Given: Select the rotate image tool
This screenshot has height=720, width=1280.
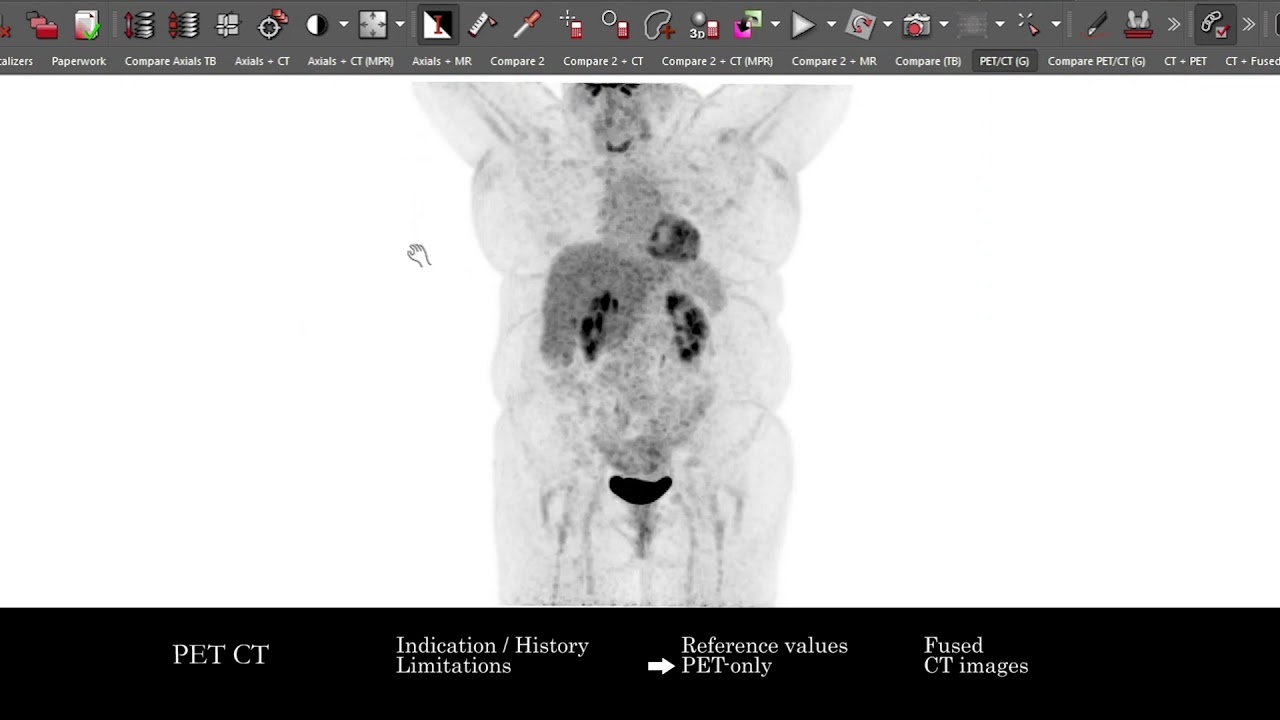Looking at the screenshot, I should [860, 25].
